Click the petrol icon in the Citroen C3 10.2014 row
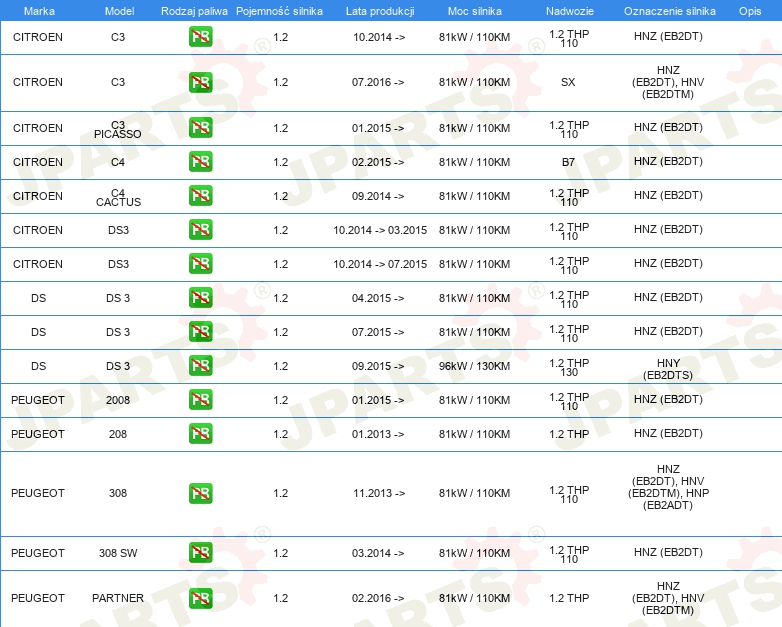The height and width of the screenshot is (627, 782). (x=200, y=37)
